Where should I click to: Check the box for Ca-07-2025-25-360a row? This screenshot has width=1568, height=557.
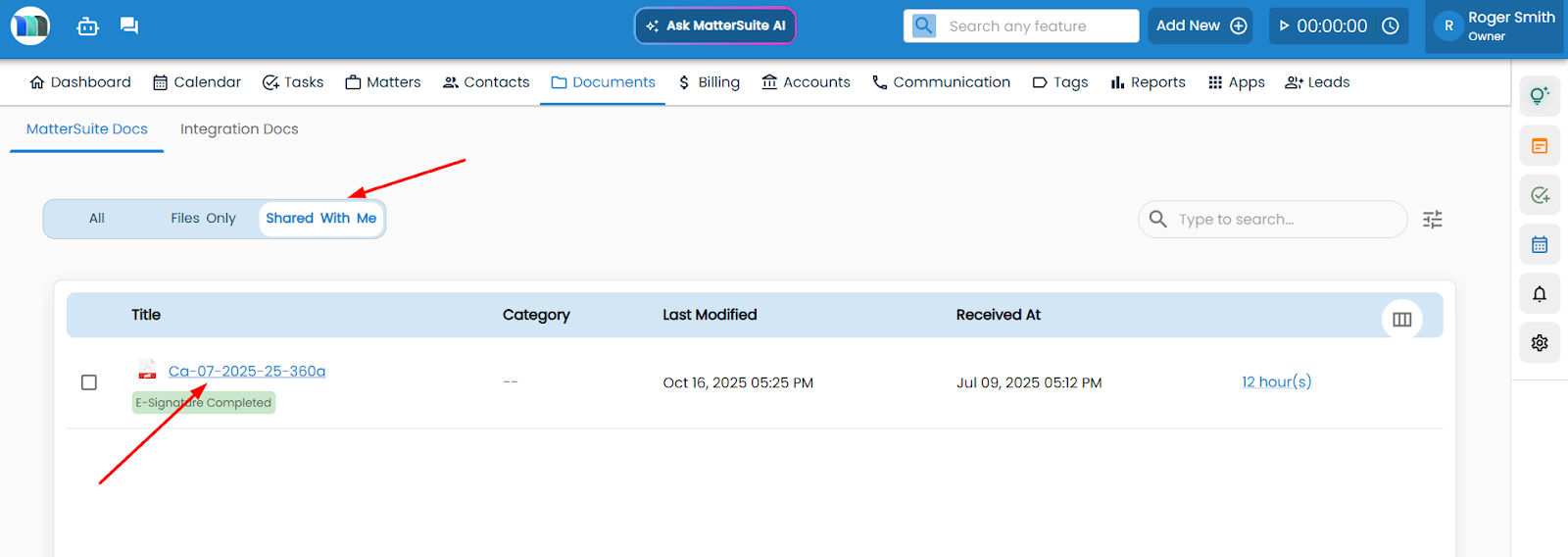coord(89,382)
